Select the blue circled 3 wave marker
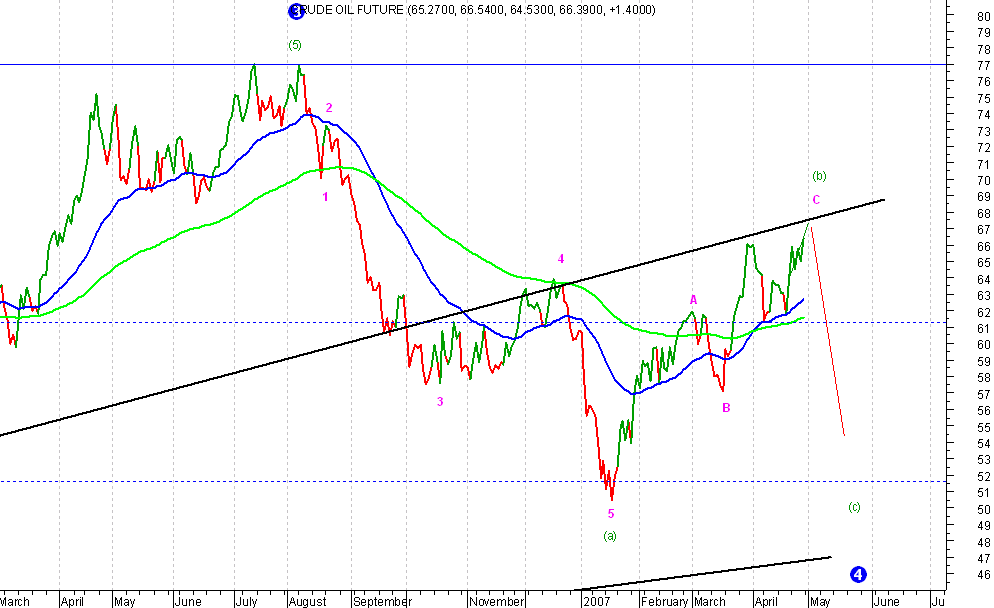Image resolution: width=994 pixels, height=608 pixels. click(296, 11)
